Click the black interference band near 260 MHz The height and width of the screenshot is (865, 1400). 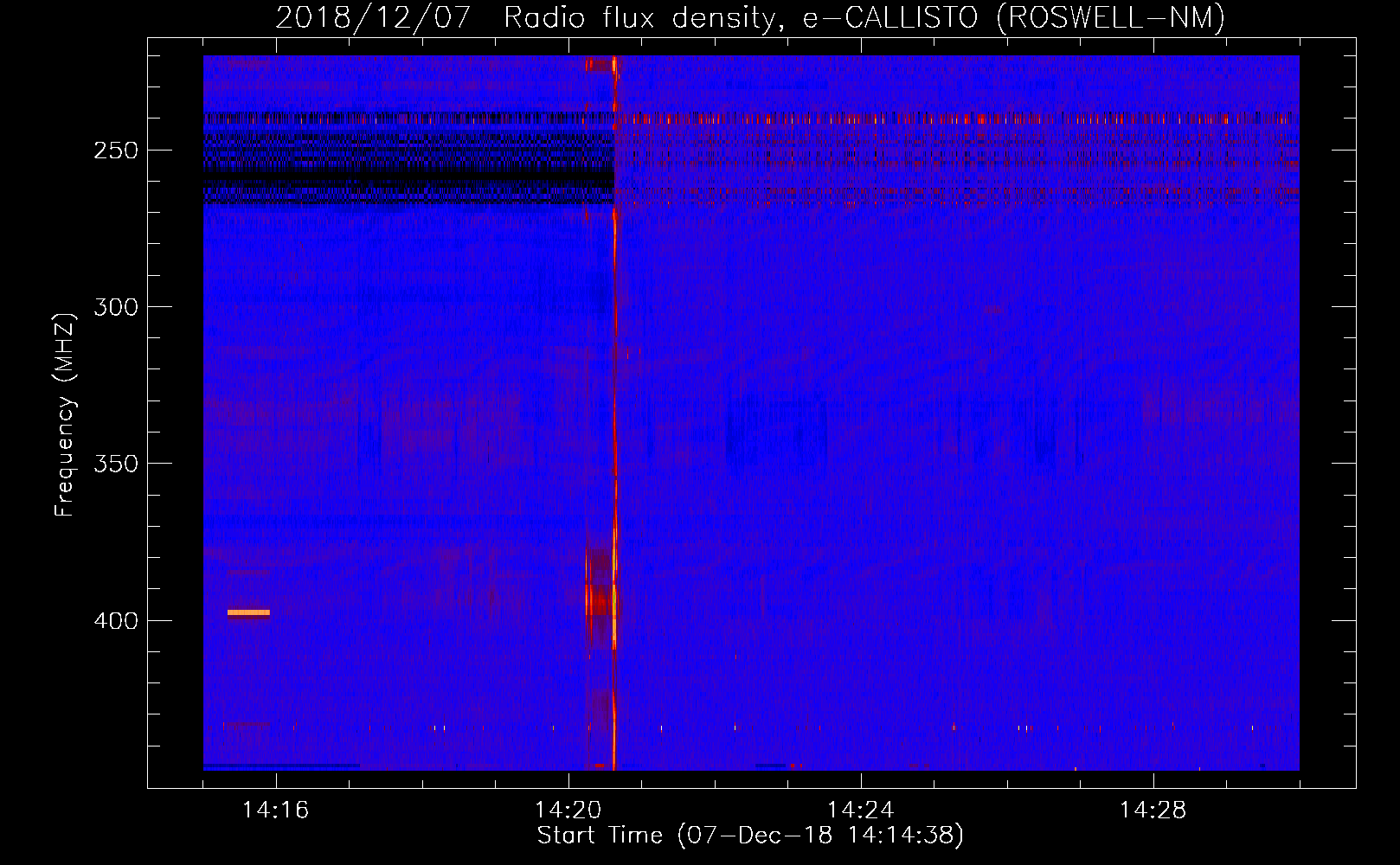[x=408, y=176]
